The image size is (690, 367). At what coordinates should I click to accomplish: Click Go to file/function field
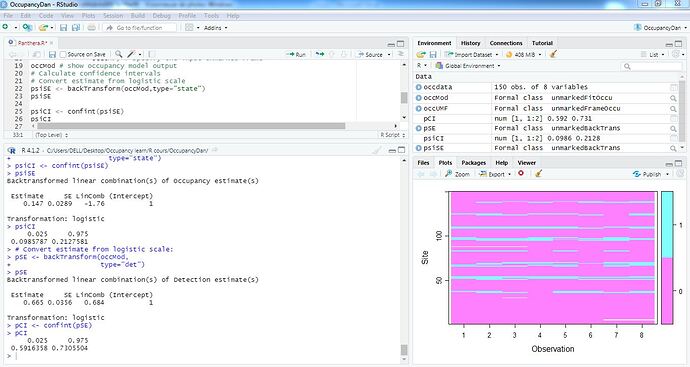click(139, 27)
